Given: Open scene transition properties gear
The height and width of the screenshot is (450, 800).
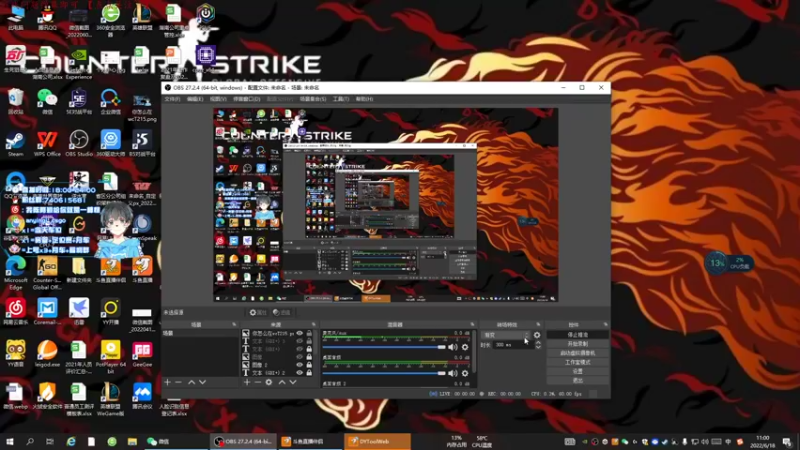Looking at the screenshot, I should (537, 335).
